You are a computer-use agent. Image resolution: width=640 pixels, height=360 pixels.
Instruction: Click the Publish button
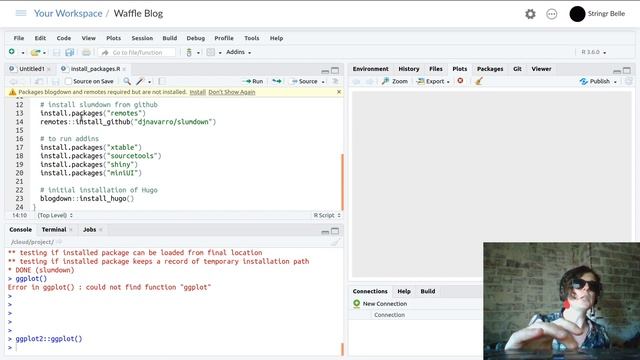(x=595, y=81)
